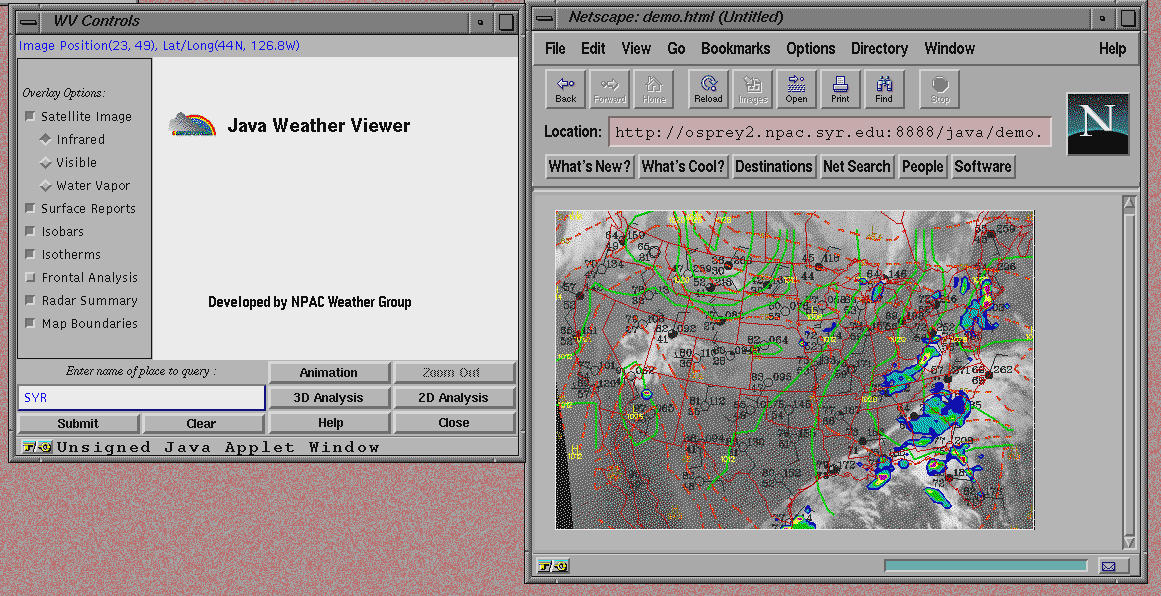
Task: Select the Infrared satellite option
Action: [45, 139]
